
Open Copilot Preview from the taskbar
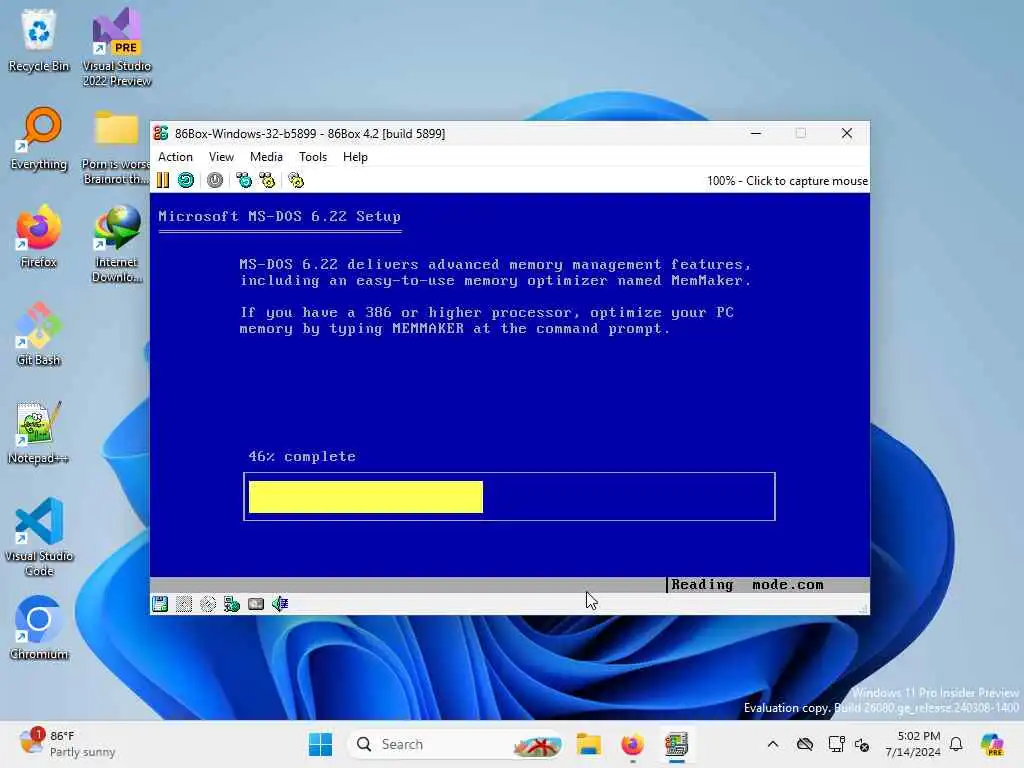992,744
